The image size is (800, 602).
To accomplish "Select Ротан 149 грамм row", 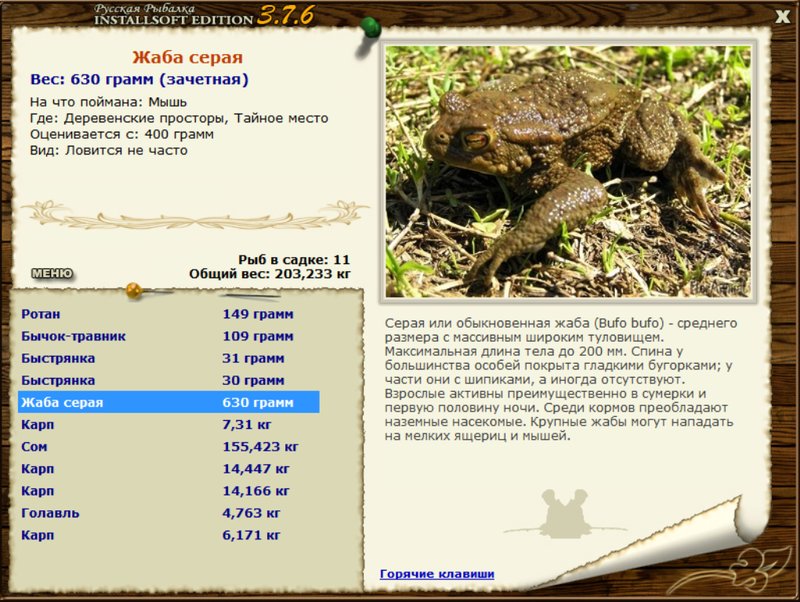I will (x=168, y=314).
